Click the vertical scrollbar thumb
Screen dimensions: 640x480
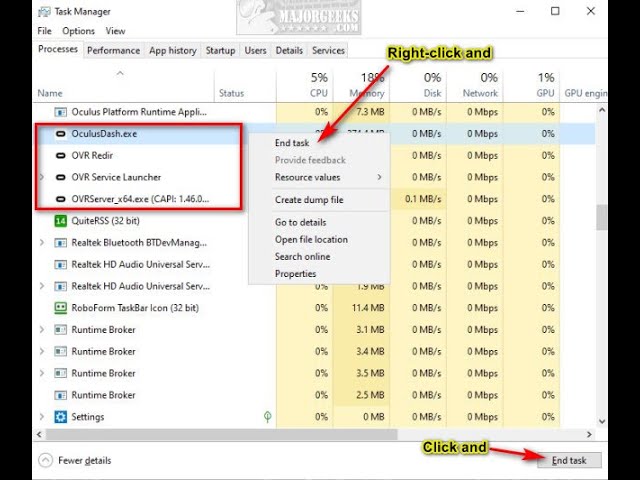[602, 217]
